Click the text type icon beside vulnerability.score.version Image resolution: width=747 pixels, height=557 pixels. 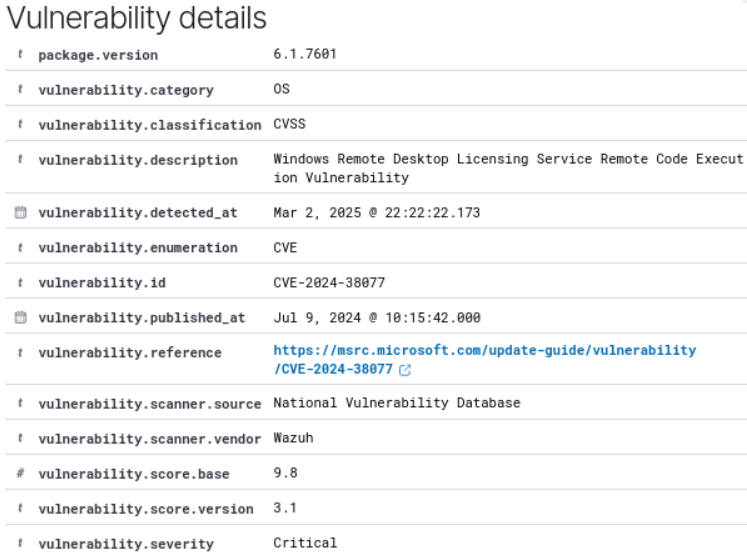pos(20,508)
